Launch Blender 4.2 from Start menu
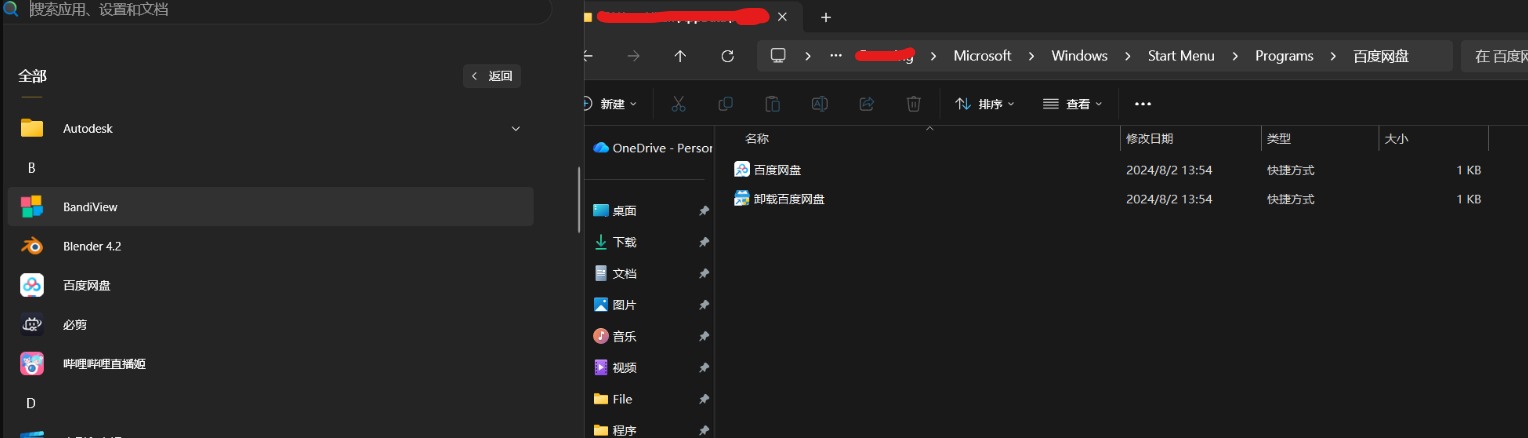Screen dimensions: 1528x438 pos(271,246)
